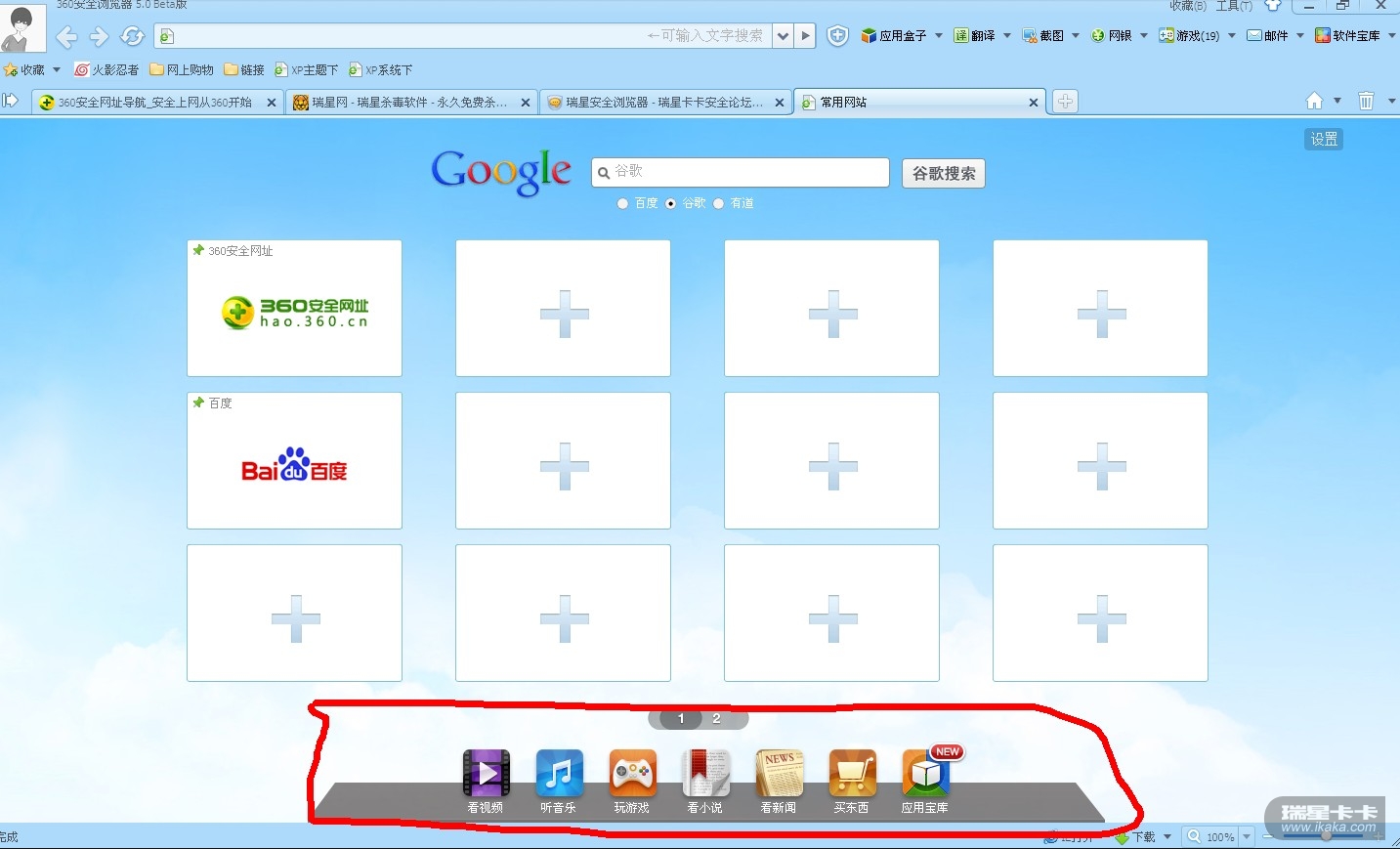Toggle the sidebar icon left of tabs
Viewport: 1400px width, 849px height.
coord(11,101)
